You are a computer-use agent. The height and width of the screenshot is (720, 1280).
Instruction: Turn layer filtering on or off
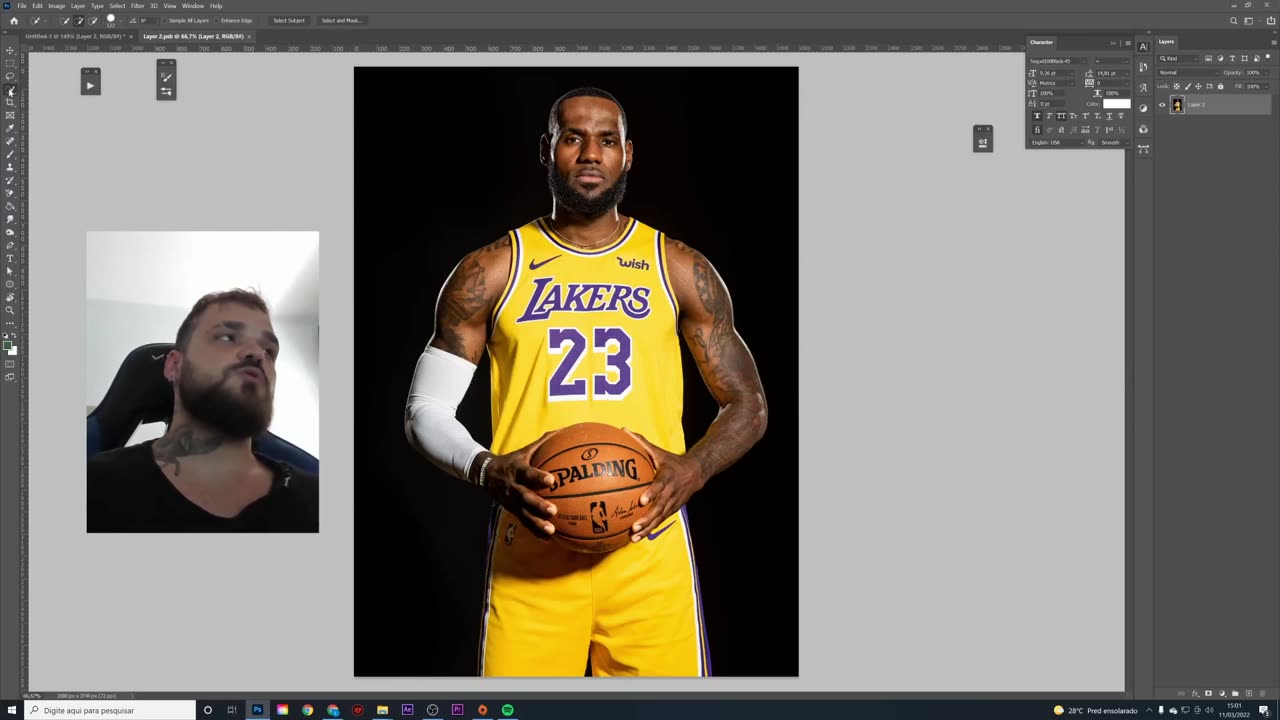pyautogui.click(x=1268, y=57)
